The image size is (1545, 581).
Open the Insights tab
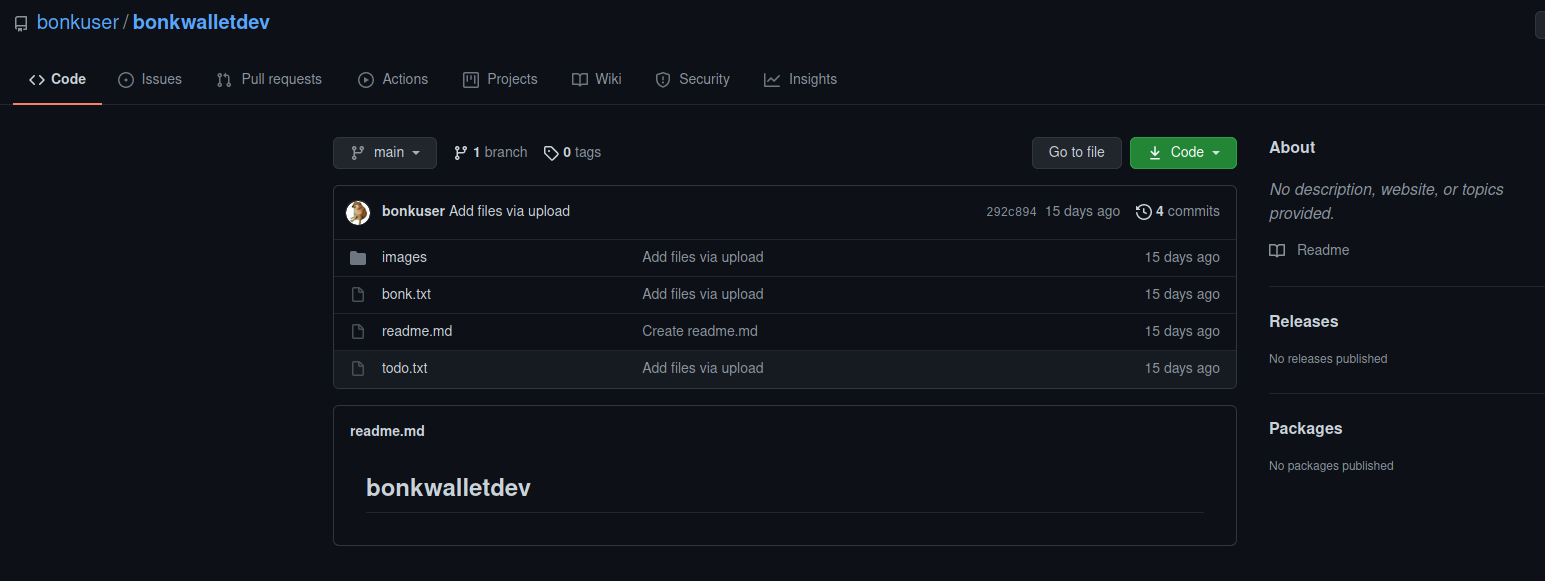tap(800, 79)
